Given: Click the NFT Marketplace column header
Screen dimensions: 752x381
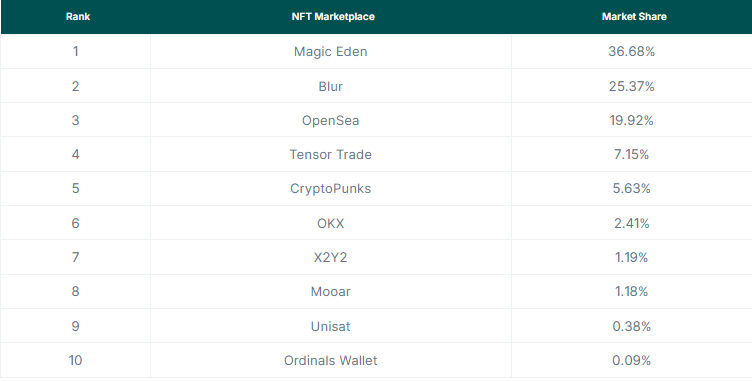Looking at the screenshot, I should coord(333,17).
